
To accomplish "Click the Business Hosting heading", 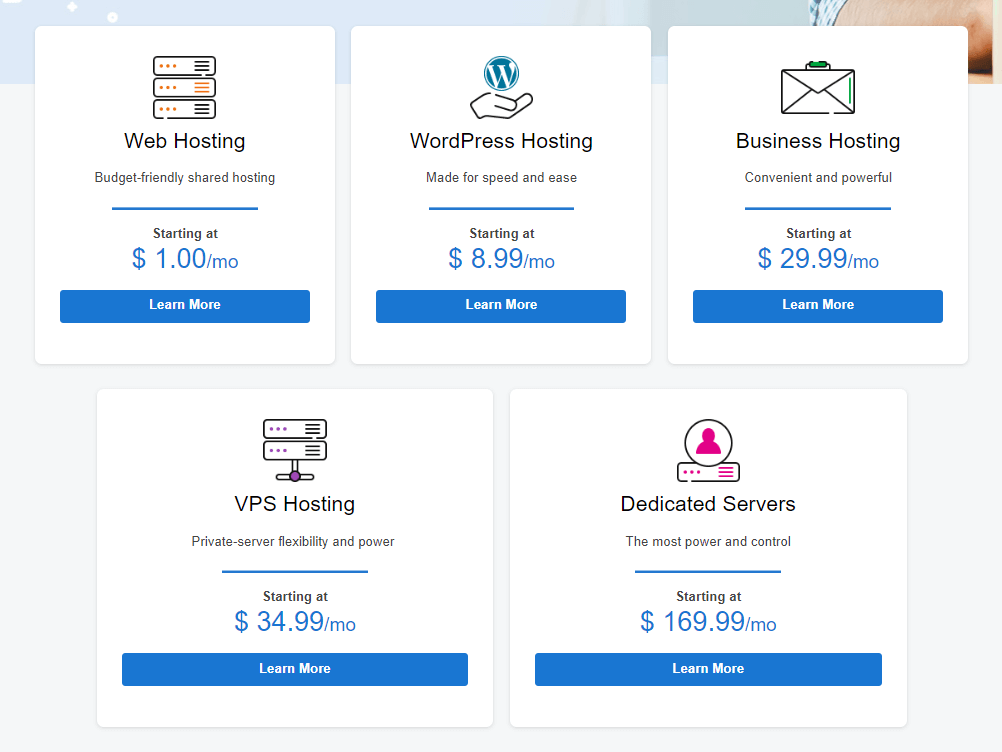I will (817, 141).
